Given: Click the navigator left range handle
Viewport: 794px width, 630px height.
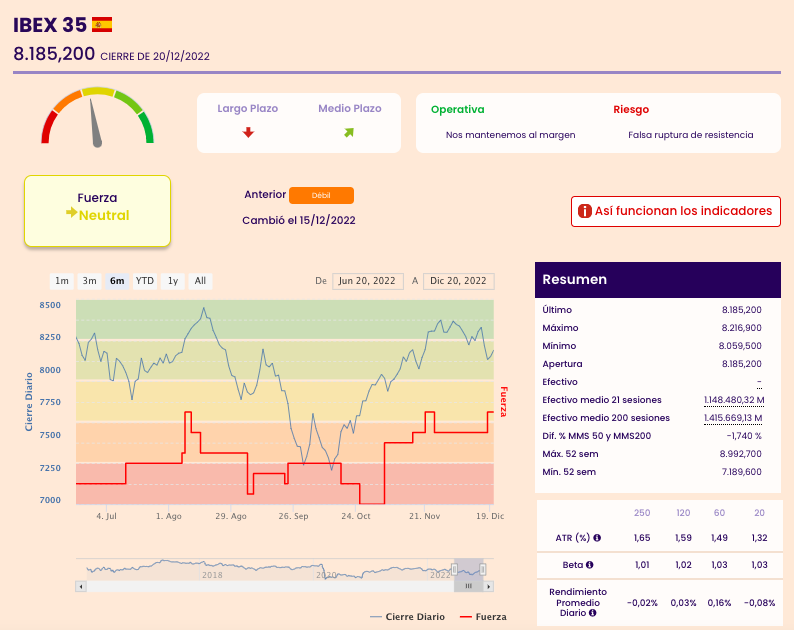Looking at the screenshot, I should click(x=455, y=570).
